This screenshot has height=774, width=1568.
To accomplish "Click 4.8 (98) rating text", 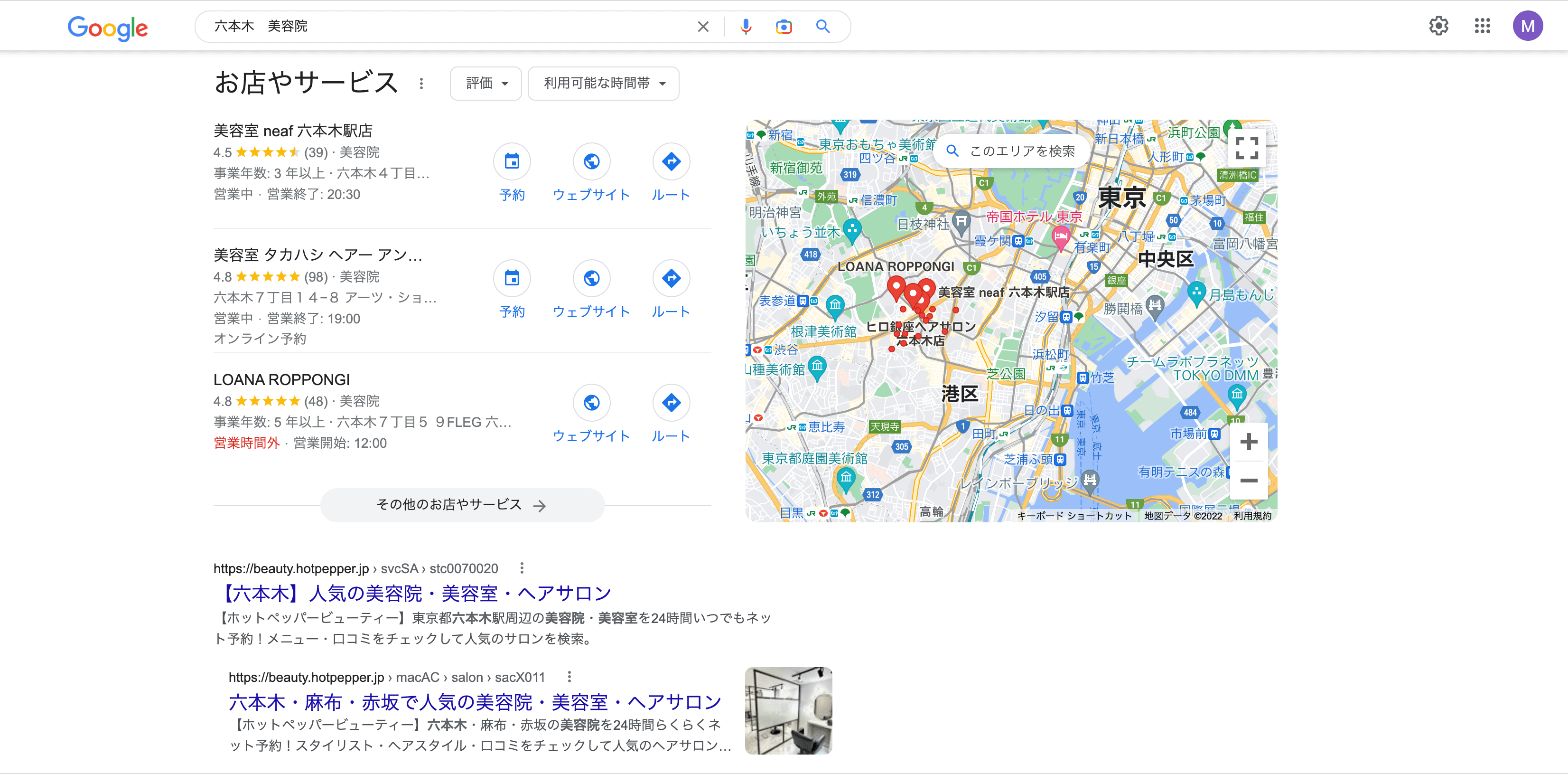I will [271, 277].
